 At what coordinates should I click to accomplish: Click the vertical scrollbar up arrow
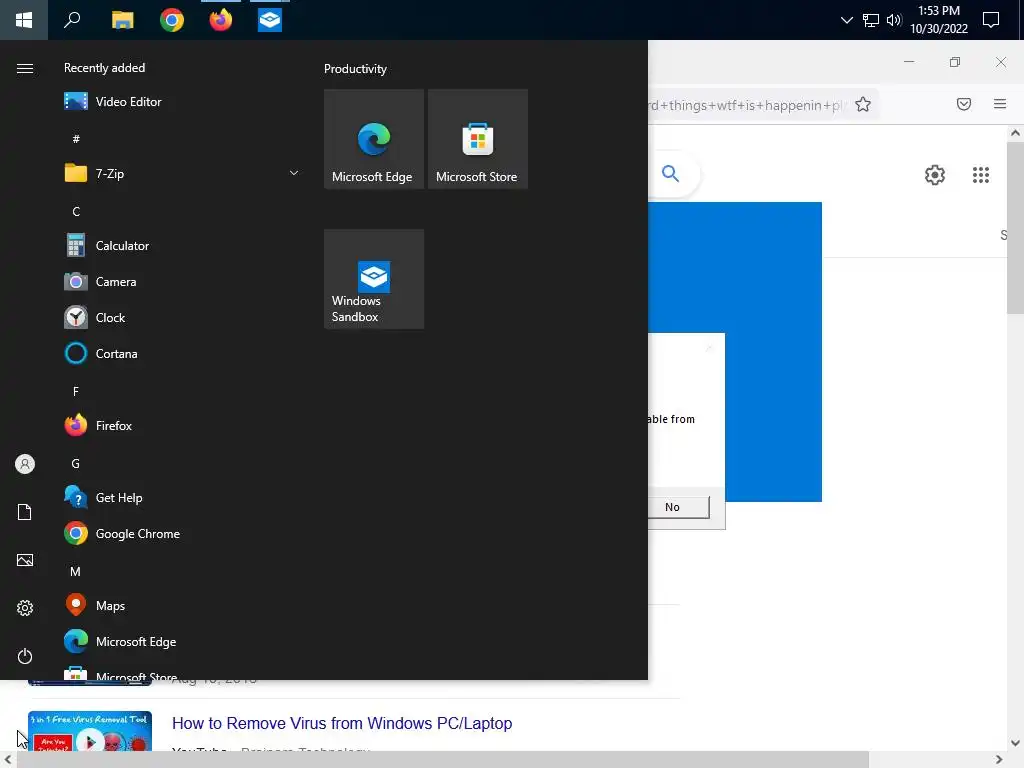click(1015, 133)
